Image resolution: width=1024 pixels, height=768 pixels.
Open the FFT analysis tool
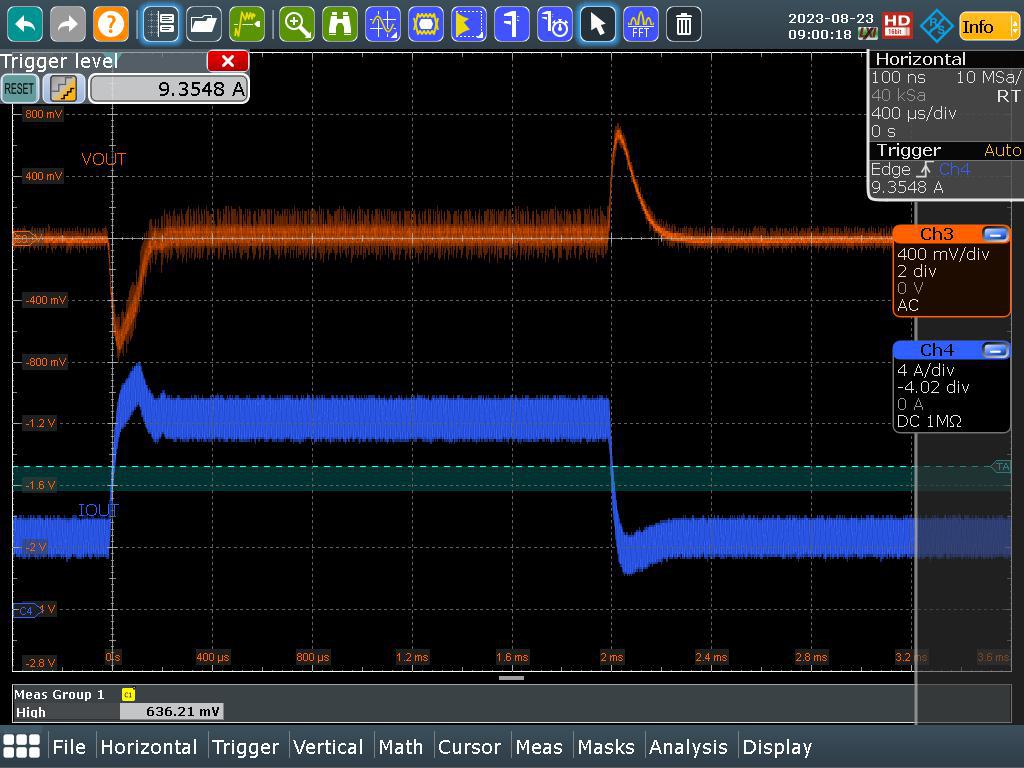pos(640,24)
